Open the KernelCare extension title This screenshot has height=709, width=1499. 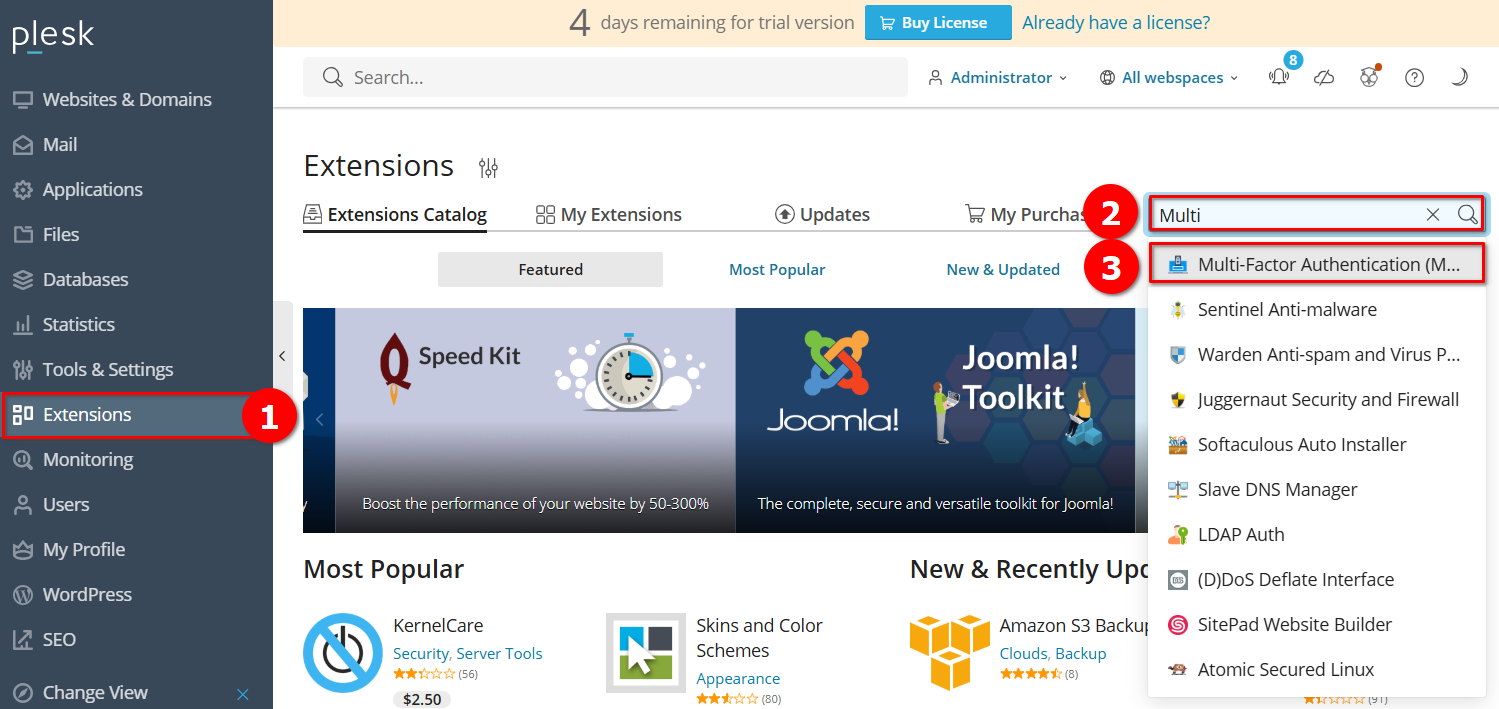click(x=438, y=625)
